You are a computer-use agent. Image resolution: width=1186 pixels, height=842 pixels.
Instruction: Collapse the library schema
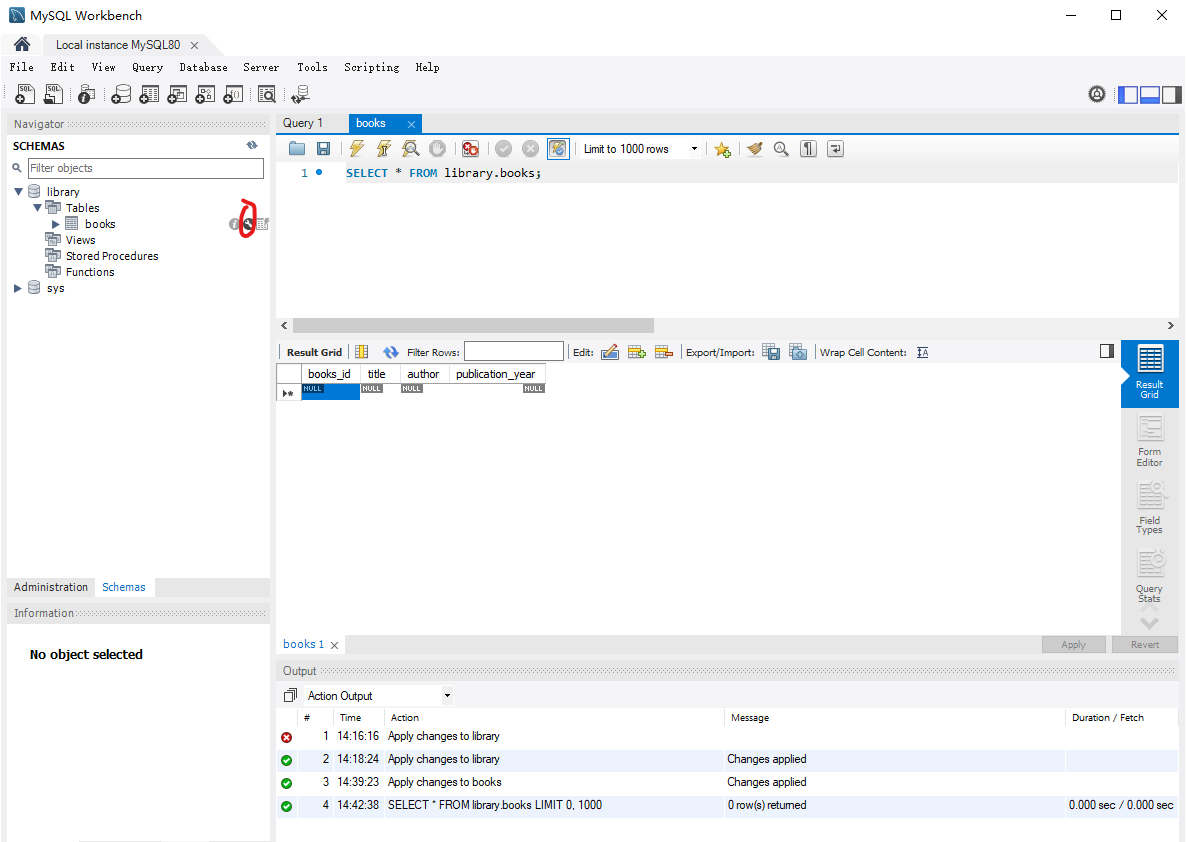point(18,191)
